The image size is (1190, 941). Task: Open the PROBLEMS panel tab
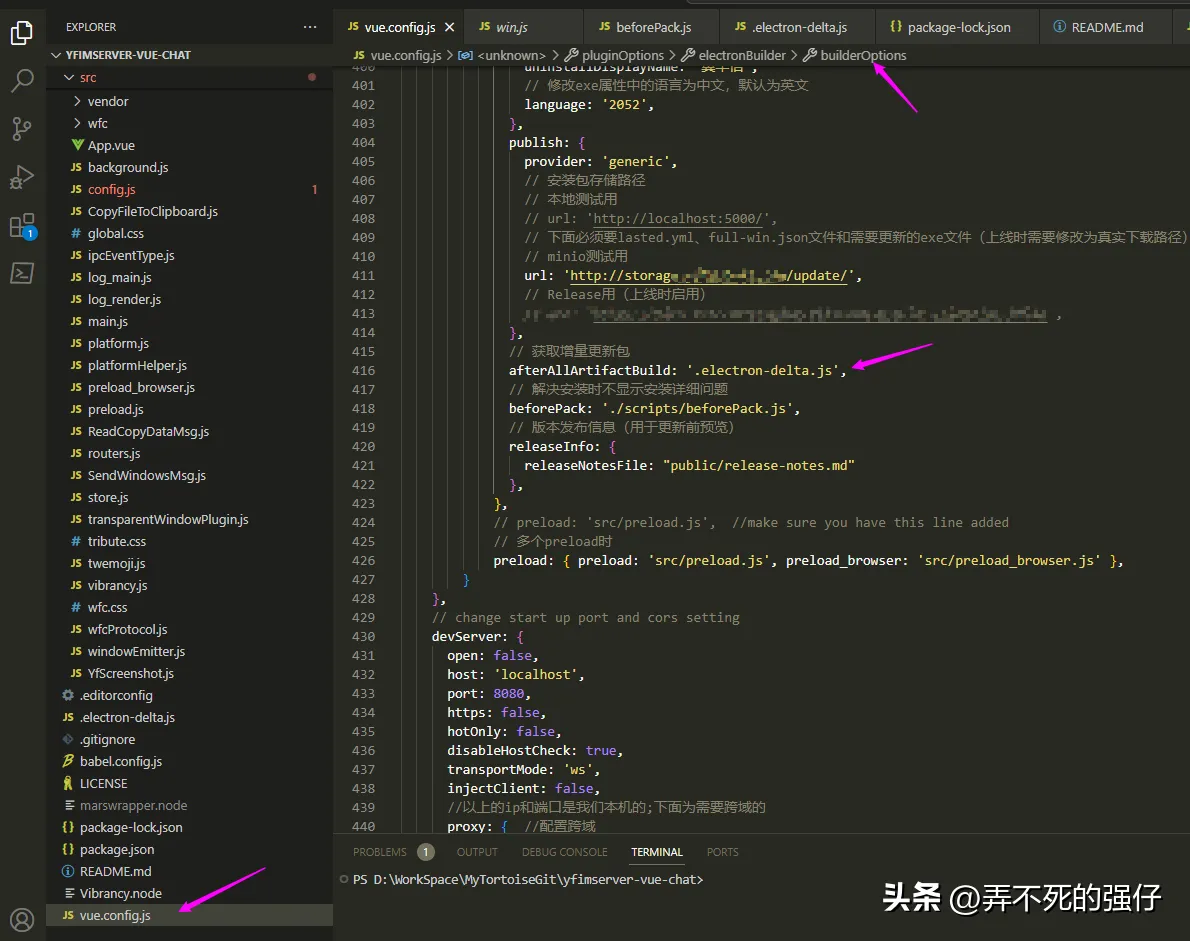click(x=379, y=852)
